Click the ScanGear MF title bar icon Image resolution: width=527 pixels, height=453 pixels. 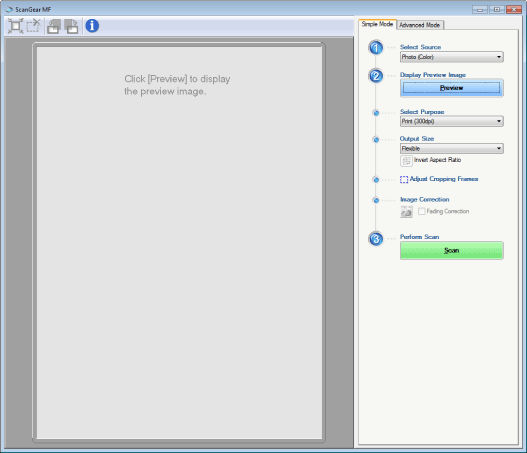tap(9, 9)
